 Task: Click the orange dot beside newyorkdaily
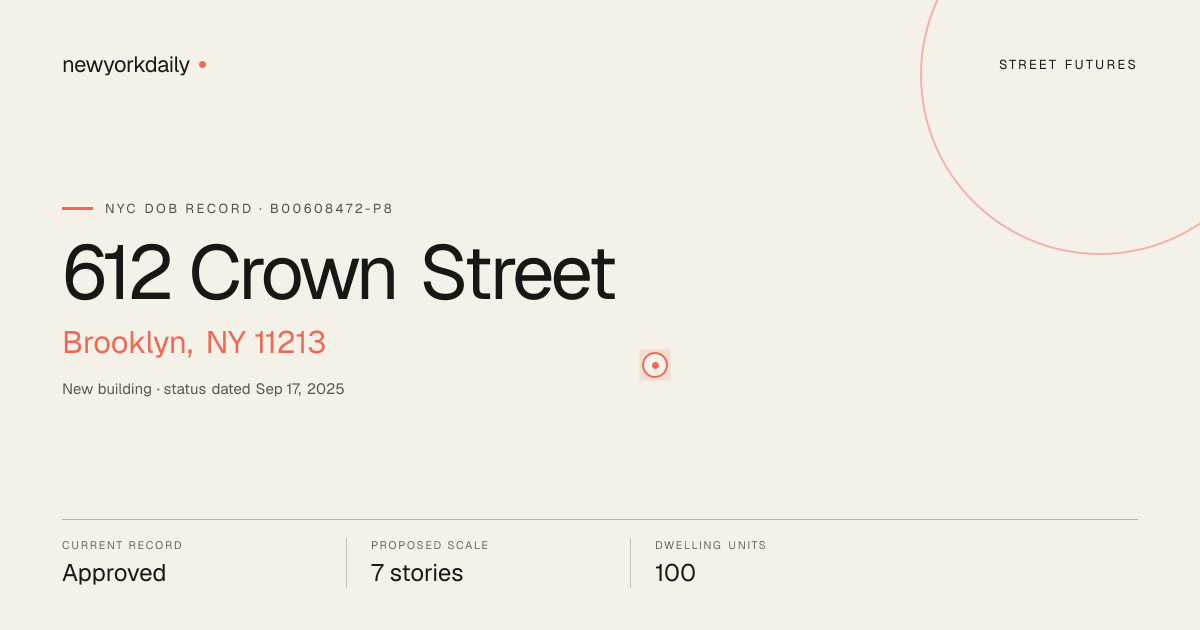[x=202, y=64]
